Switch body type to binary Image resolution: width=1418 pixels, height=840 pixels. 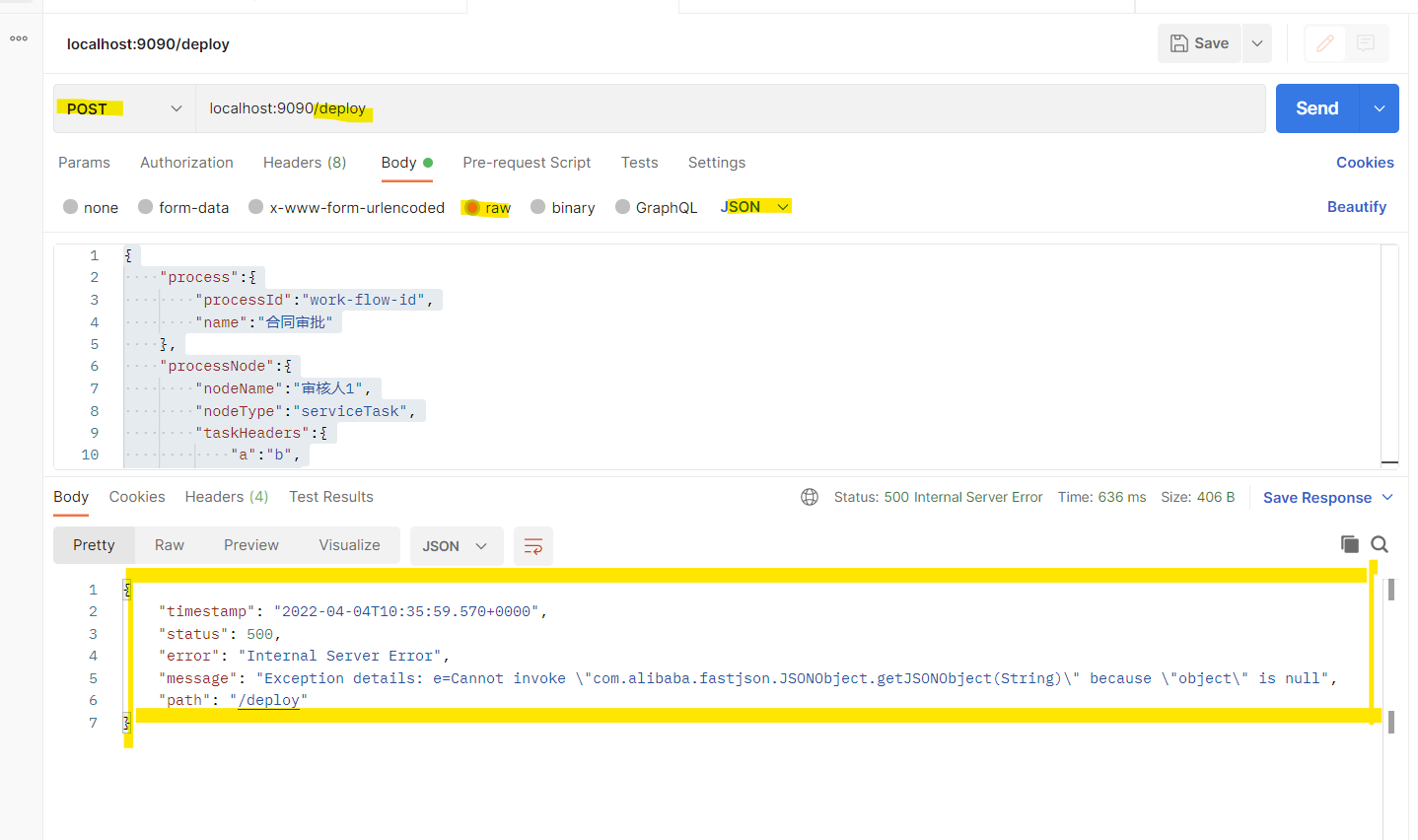(562, 207)
